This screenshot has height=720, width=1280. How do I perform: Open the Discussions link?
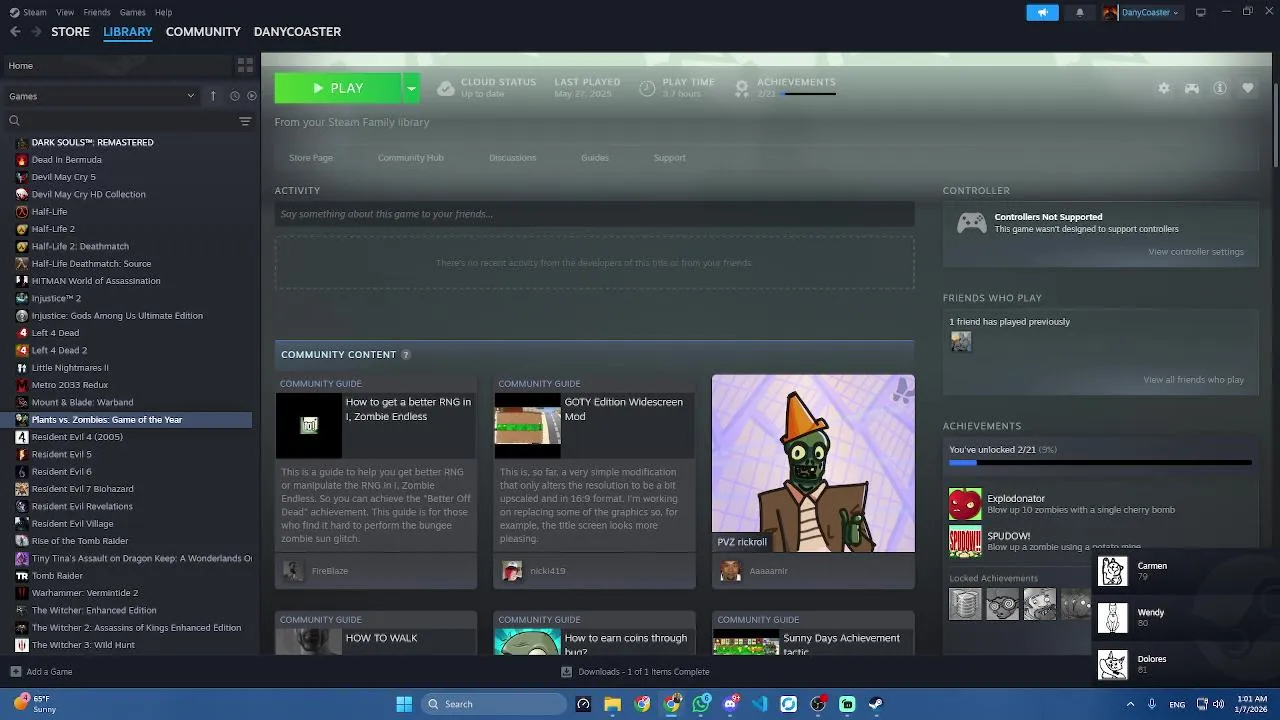pos(513,158)
